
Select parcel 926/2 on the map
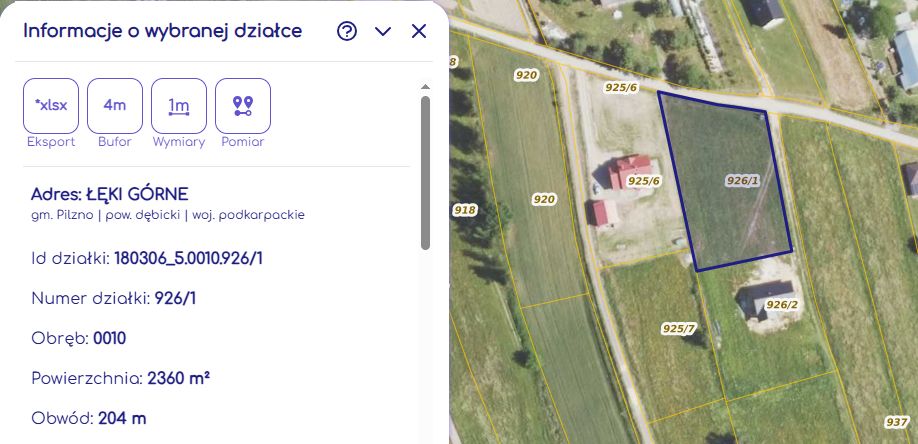pos(782,305)
